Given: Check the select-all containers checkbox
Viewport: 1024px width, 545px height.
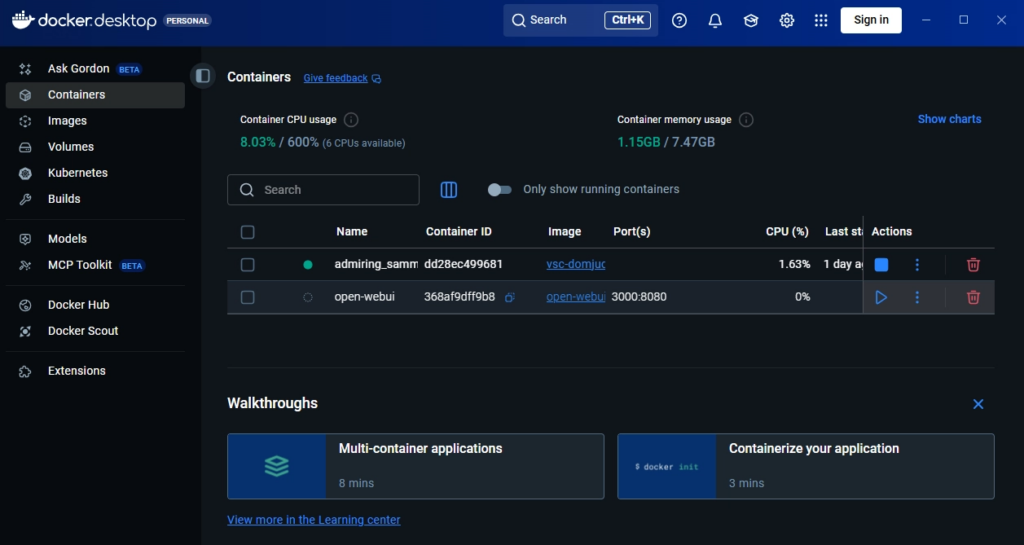Looking at the screenshot, I should click(248, 232).
